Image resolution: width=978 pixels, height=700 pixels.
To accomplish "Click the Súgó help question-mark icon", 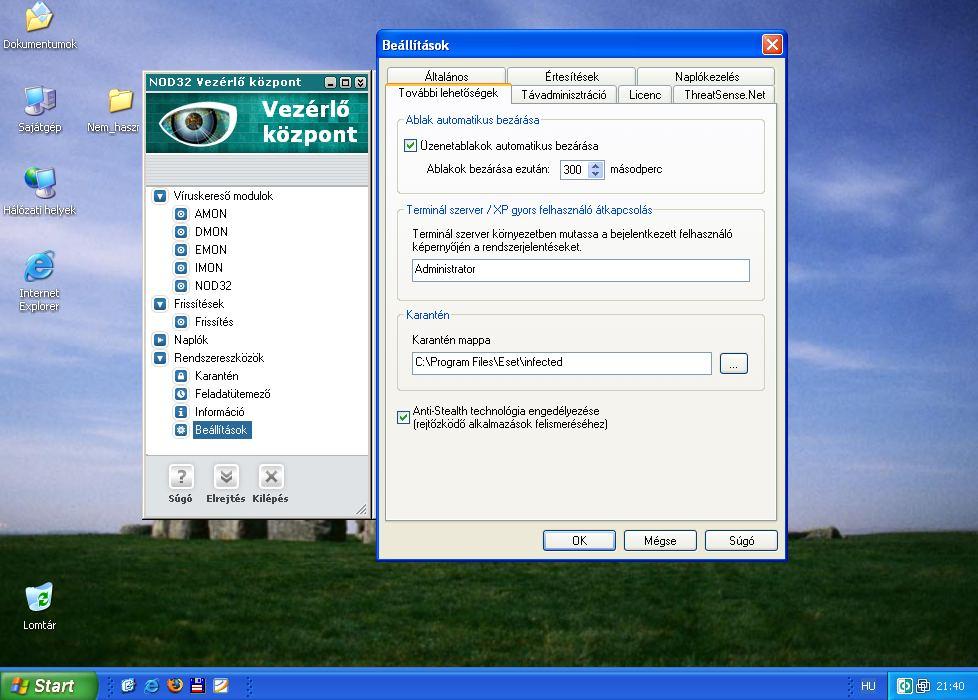I will 181,477.
